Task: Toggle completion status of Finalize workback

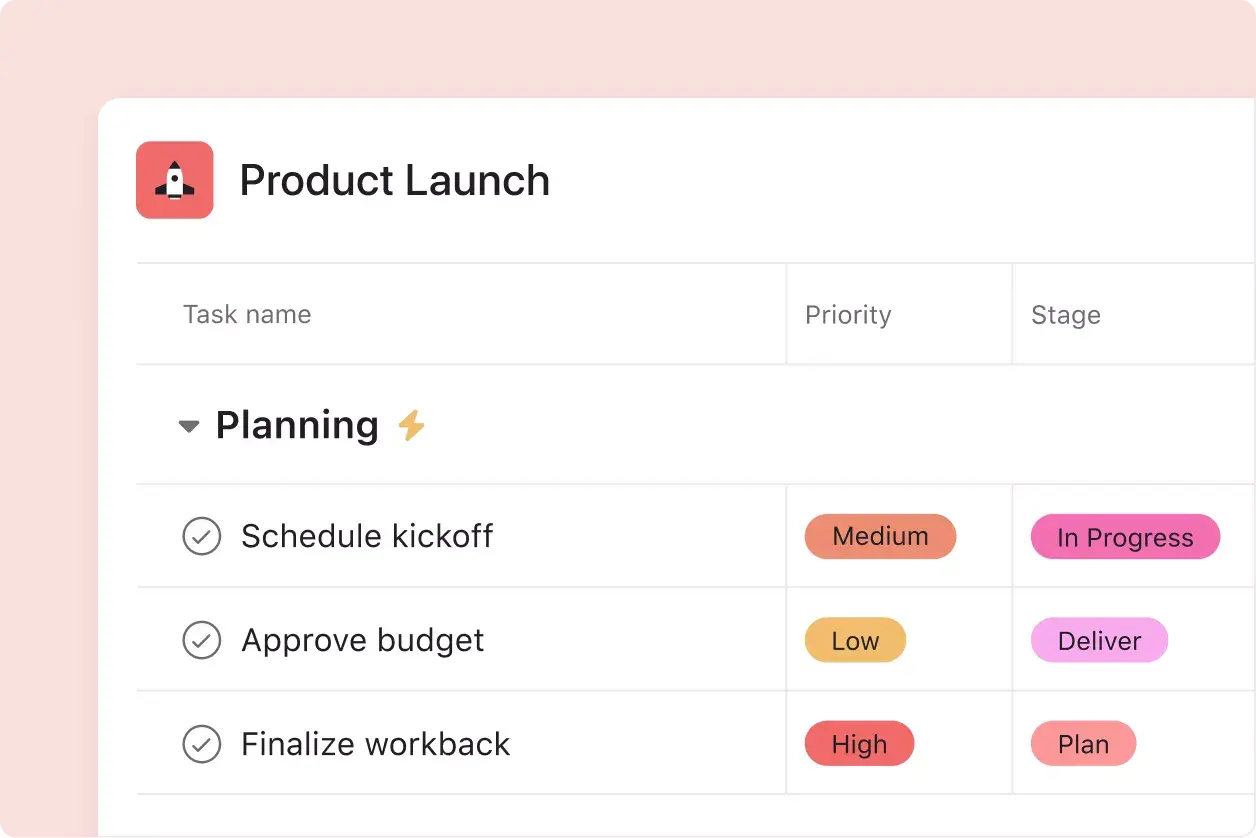Action: click(x=202, y=744)
